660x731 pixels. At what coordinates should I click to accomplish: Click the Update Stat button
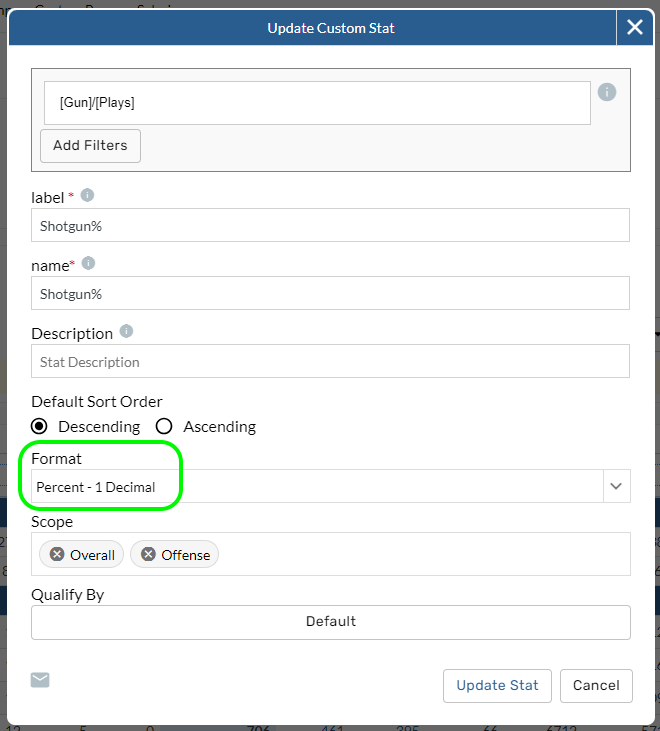click(497, 685)
